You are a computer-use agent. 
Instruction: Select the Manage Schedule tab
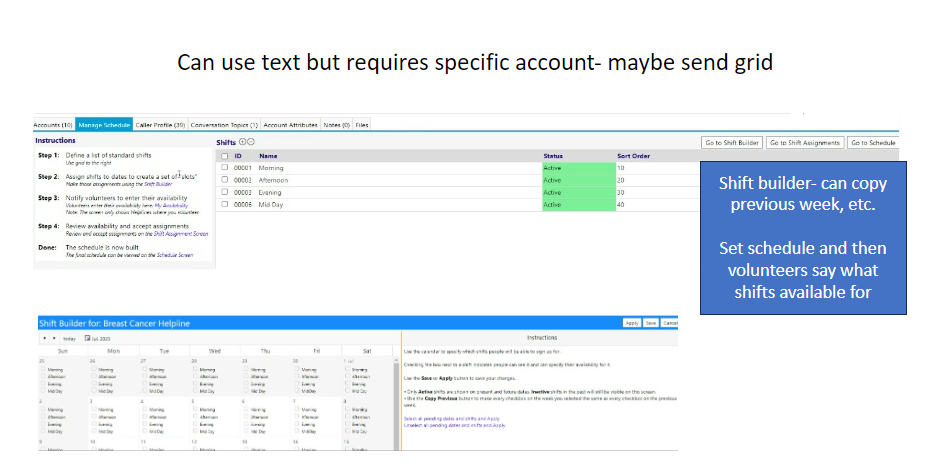(104, 125)
